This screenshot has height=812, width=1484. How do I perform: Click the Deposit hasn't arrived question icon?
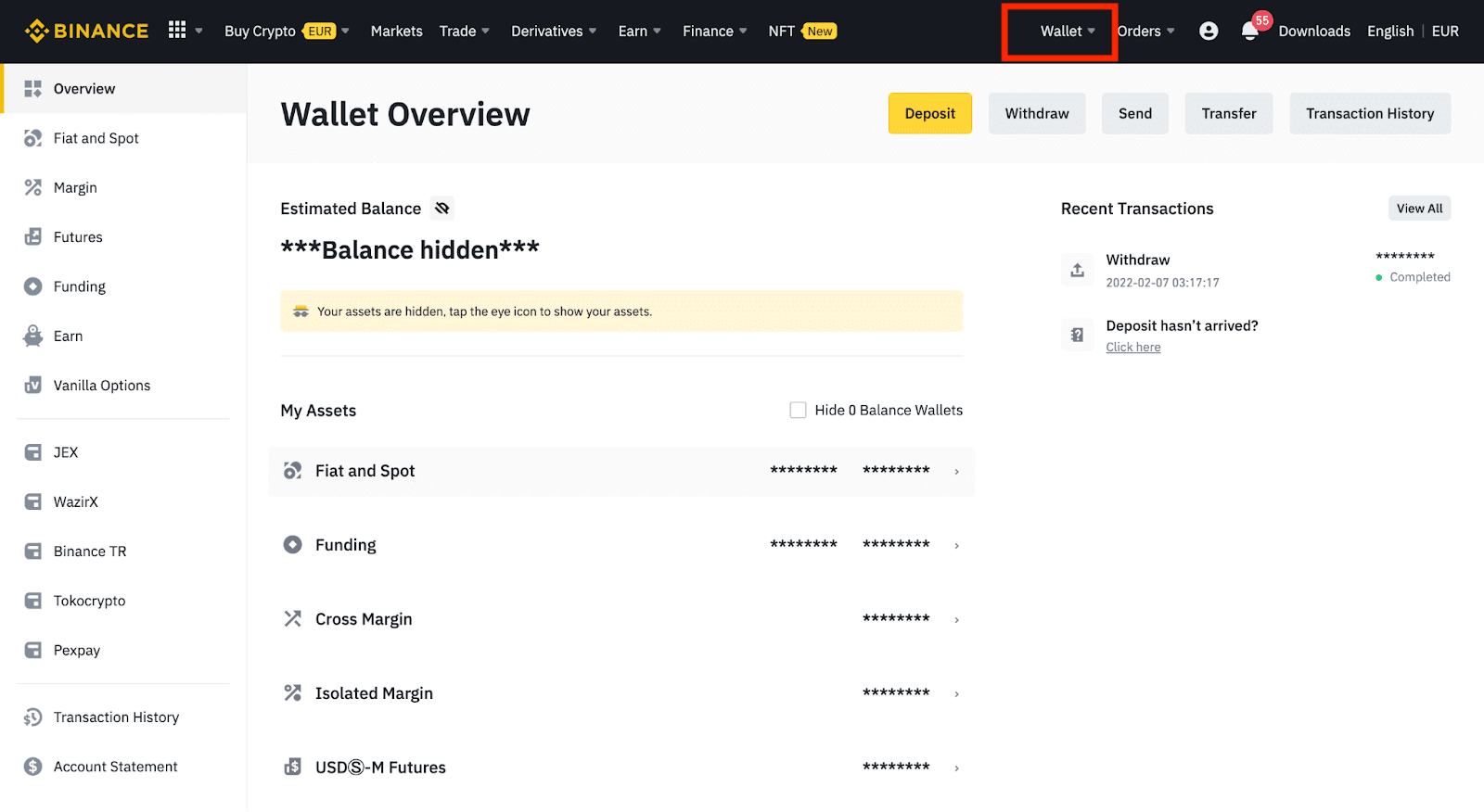[1077, 335]
